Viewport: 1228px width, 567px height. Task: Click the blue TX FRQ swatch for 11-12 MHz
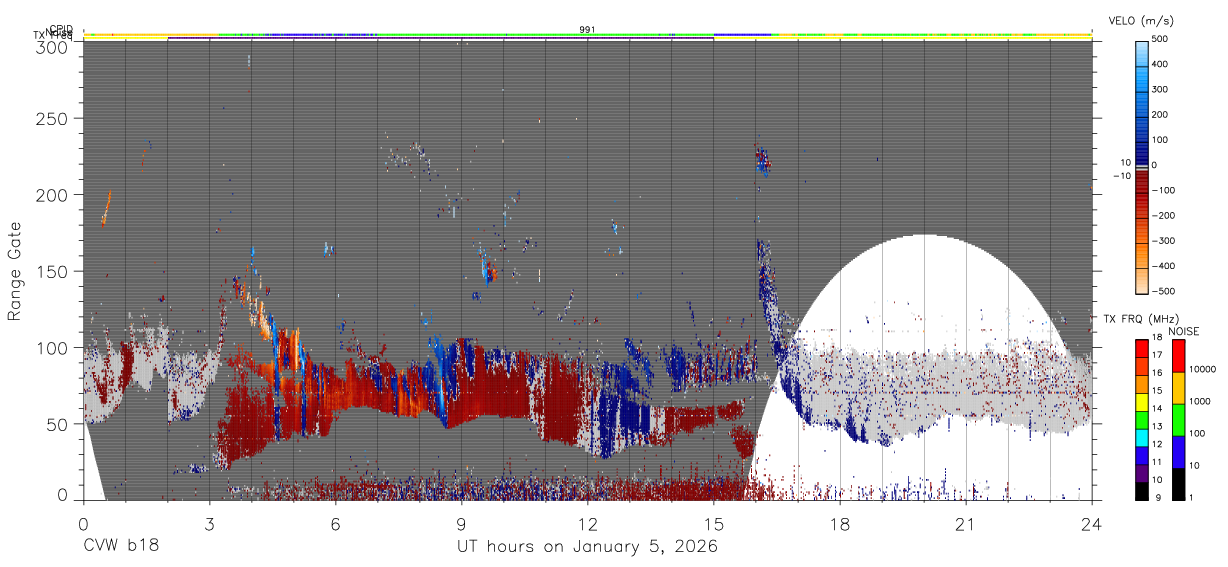point(1142,454)
